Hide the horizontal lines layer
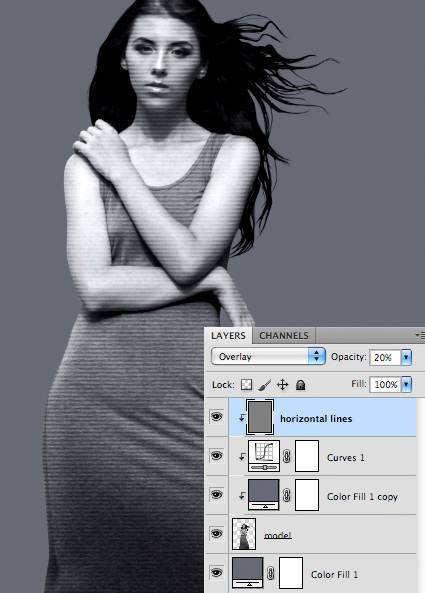425x593 pixels. 216,417
